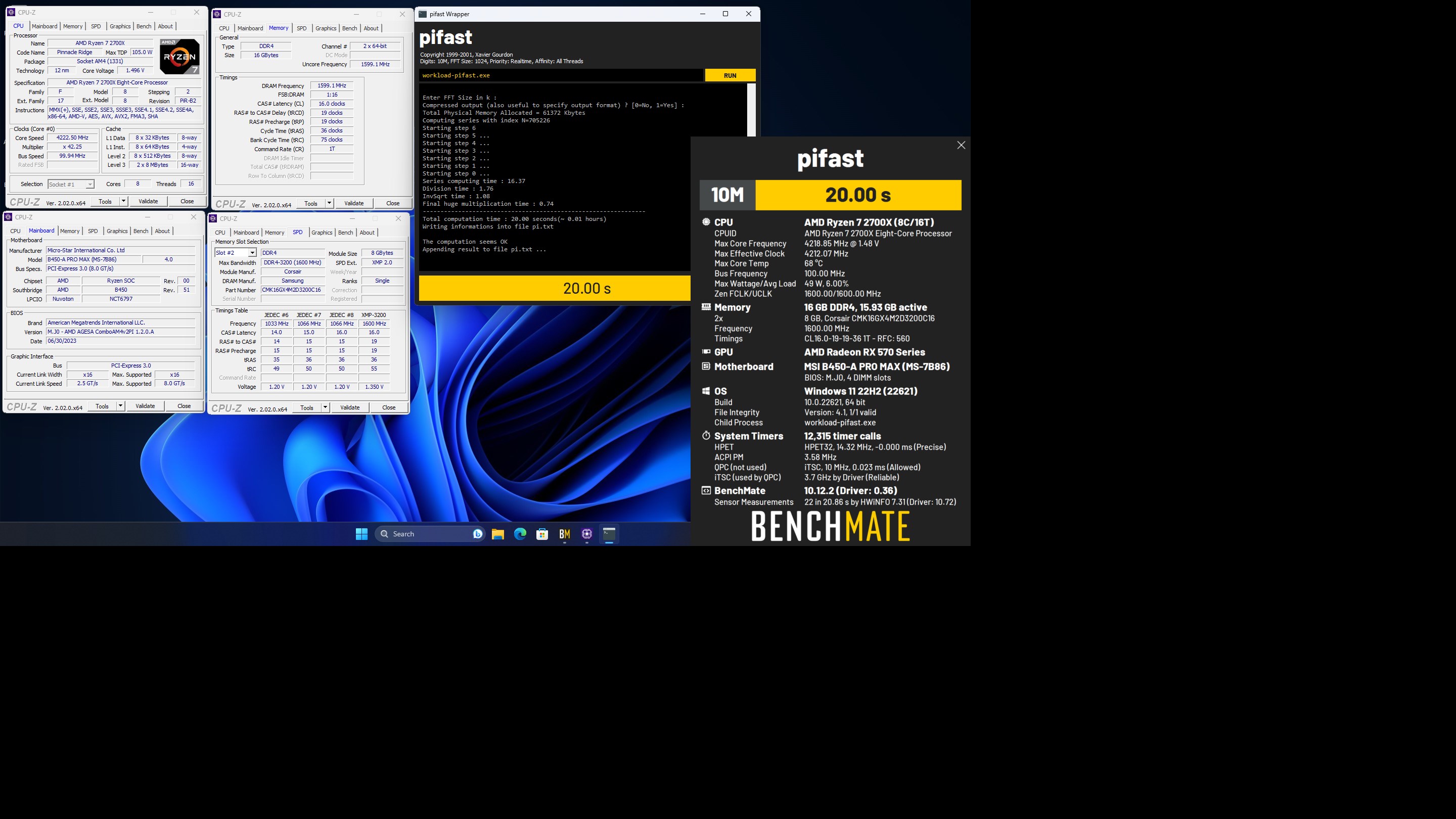The width and height of the screenshot is (1456, 819).
Task: Open File Explorer from taskbar
Action: pyautogui.click(x=497, y=533)
